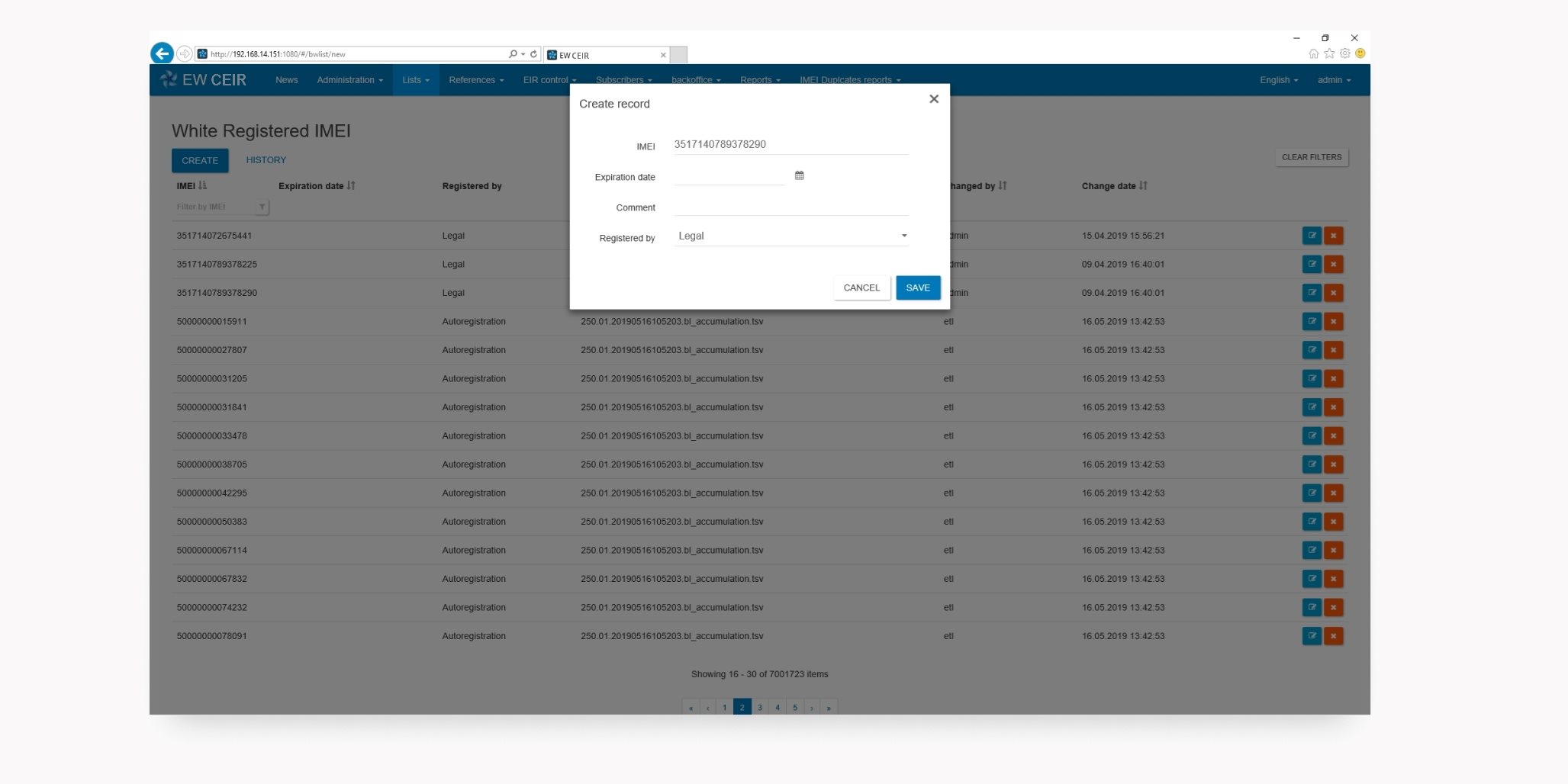Refresh the page in the address bar

point(533,54)
